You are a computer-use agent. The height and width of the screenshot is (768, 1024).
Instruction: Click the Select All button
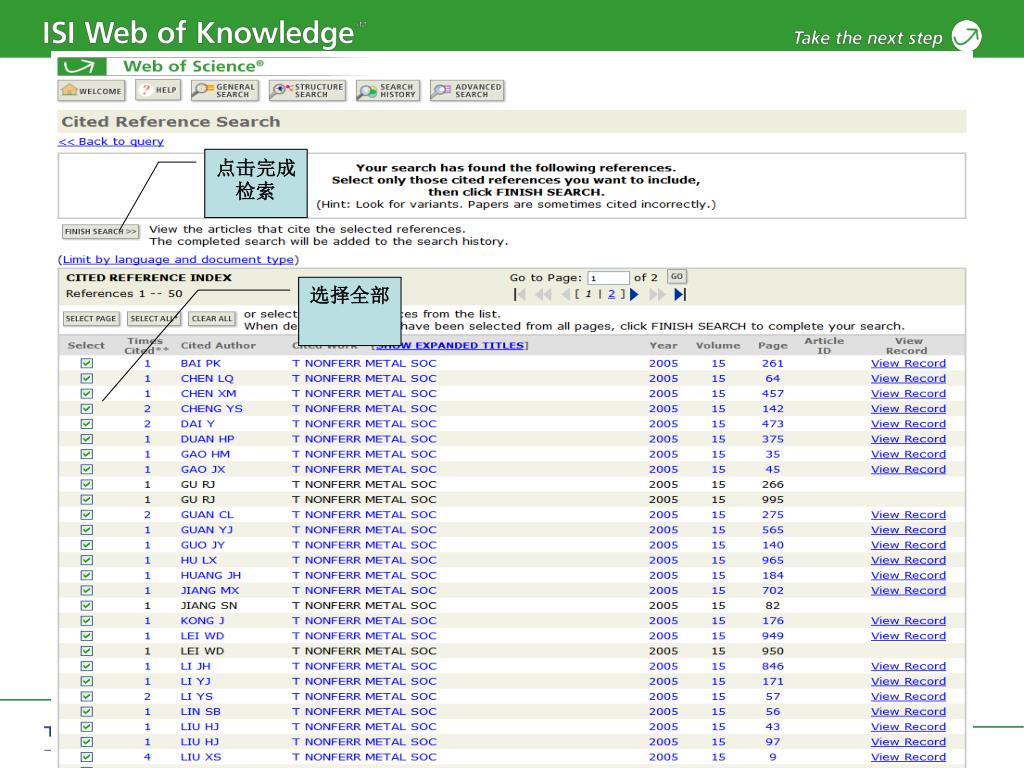pos(153,319)
